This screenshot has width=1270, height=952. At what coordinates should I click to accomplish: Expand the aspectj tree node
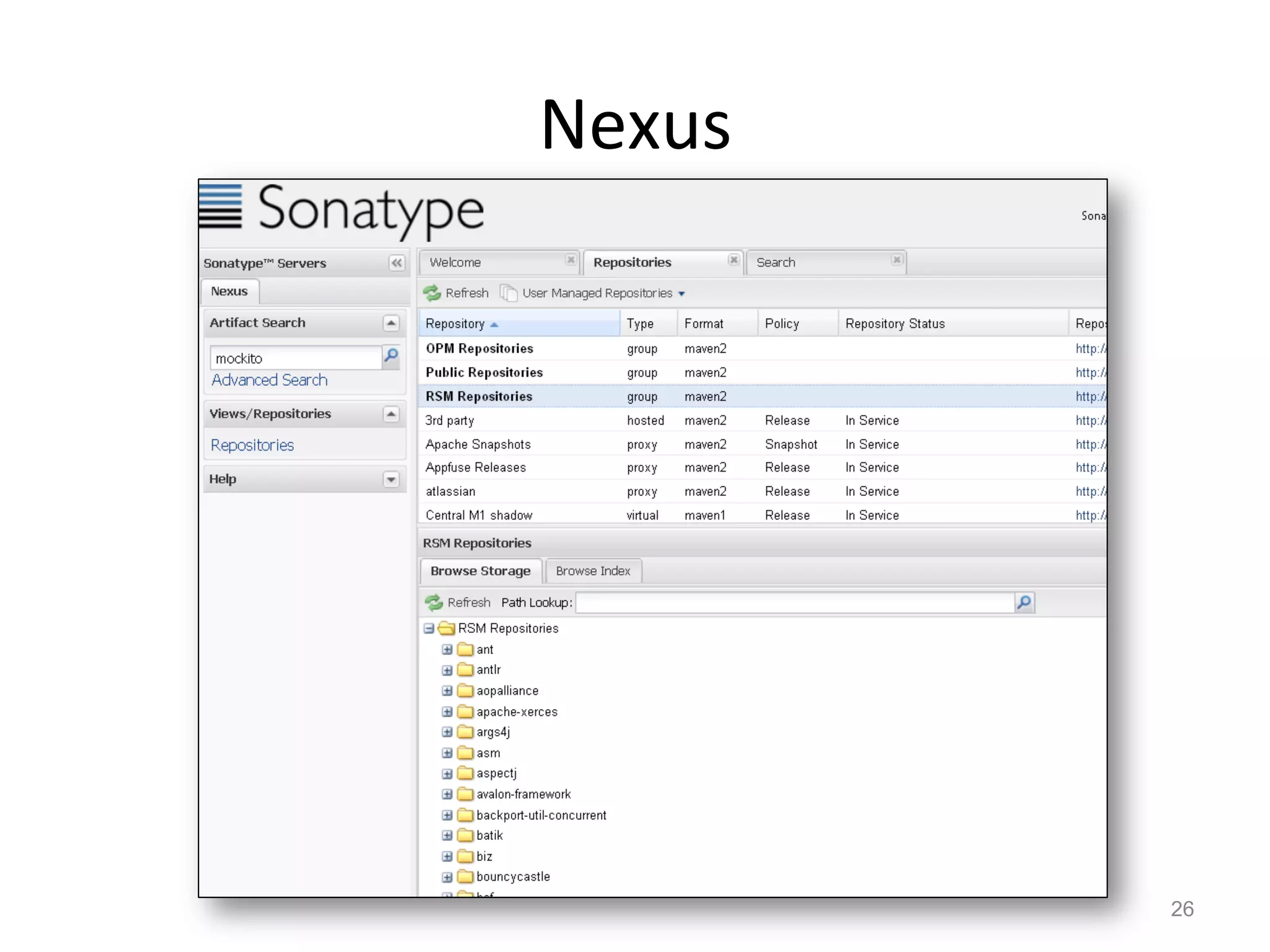click(447, 774)
